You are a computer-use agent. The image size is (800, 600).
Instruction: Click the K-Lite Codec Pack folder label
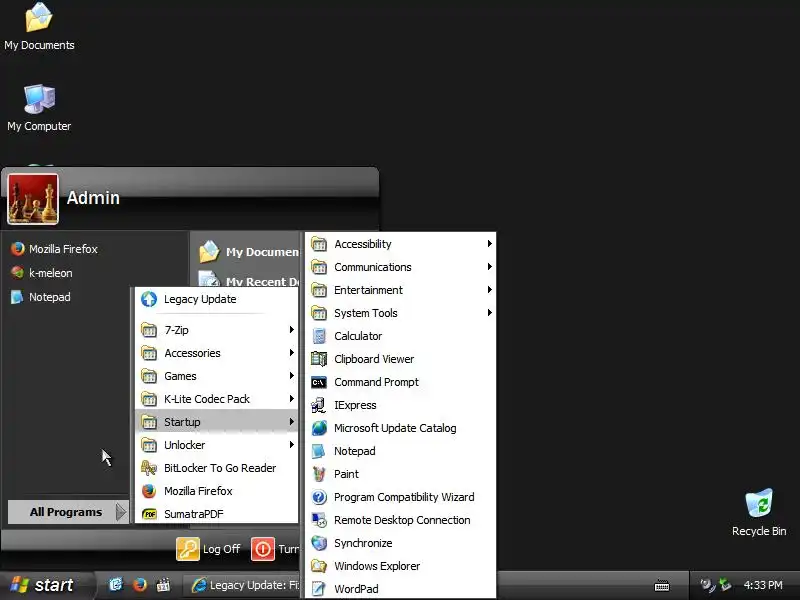pos(207,399)
